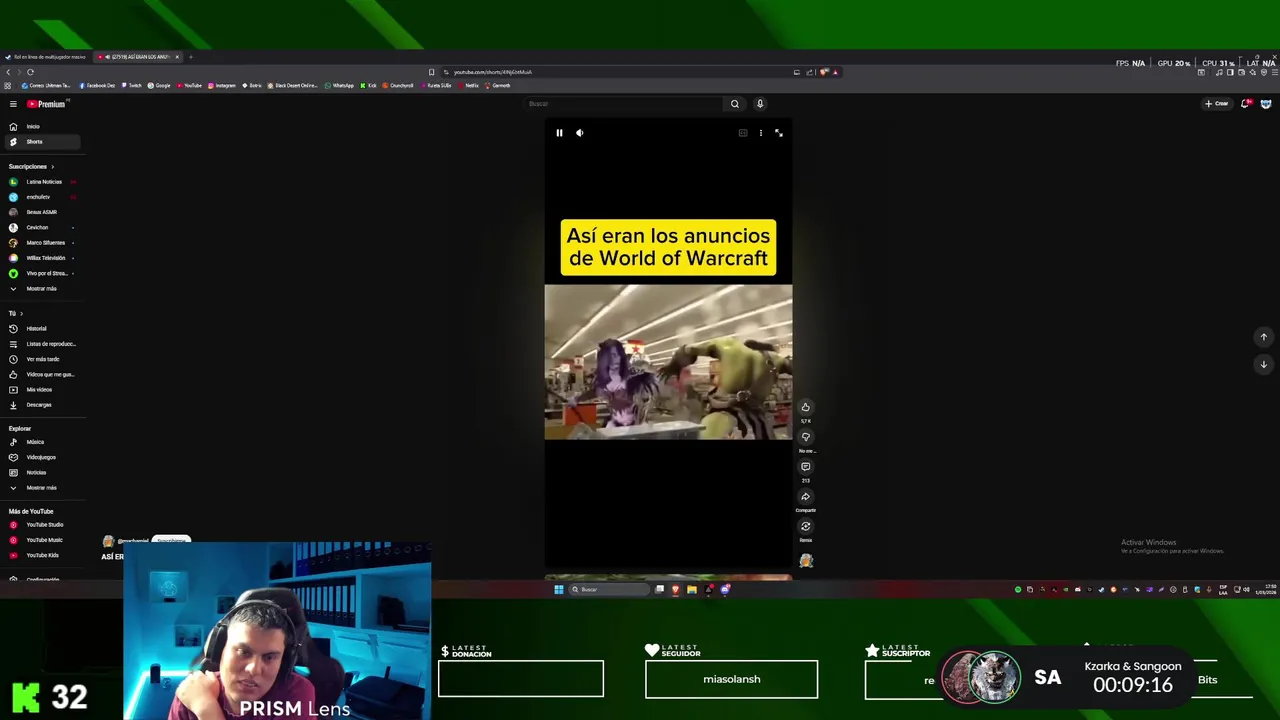The width and height of the screenshot is (1280, 720).
Task: Open the Windows Start menu
Action: pos(559,590)
